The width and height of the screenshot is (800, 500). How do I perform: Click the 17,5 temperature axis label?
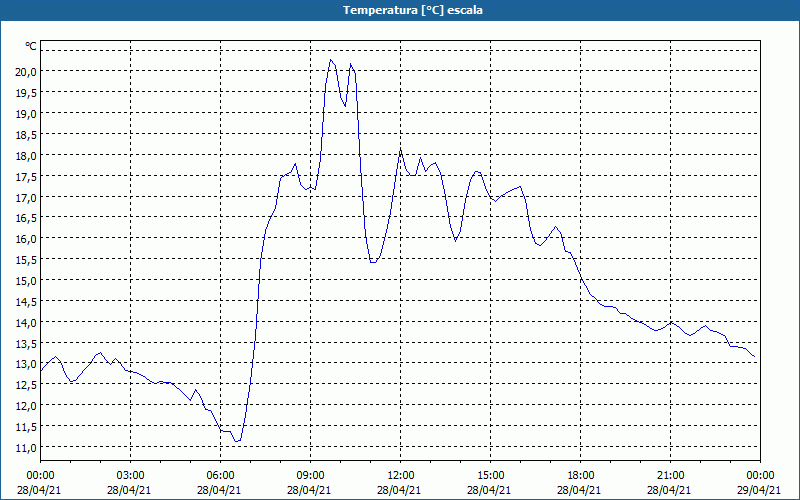click(26, 177)
